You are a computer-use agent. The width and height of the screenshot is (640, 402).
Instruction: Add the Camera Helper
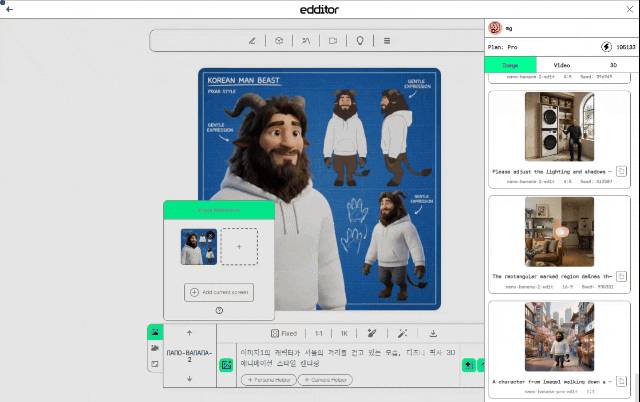coord(325,380)
